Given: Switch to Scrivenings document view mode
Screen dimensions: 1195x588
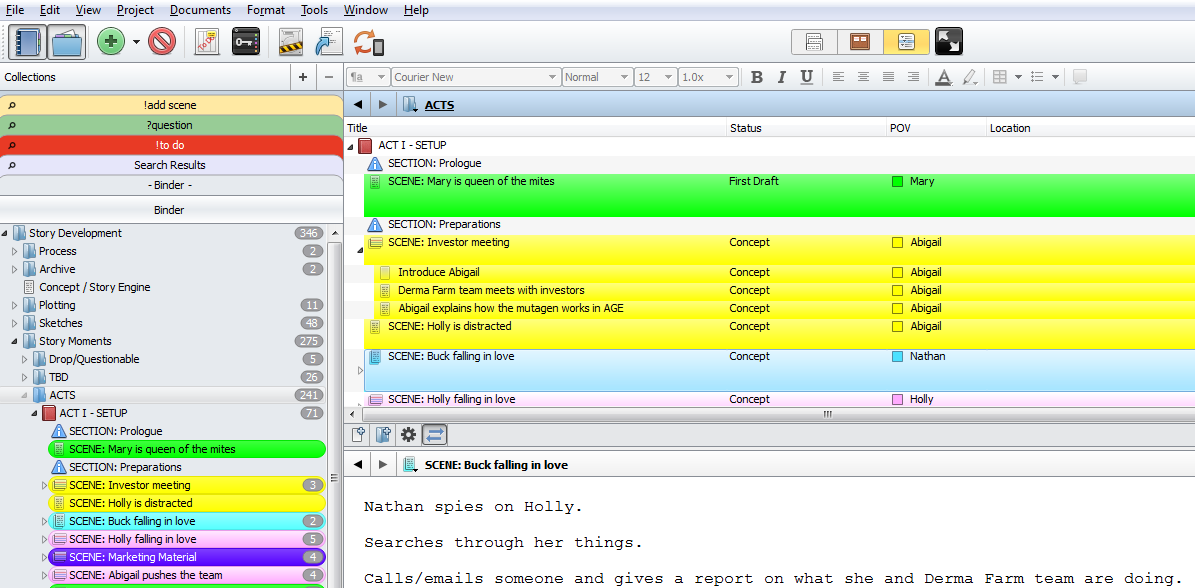Looking at the screenshot, I should click(x=814, y=42).
